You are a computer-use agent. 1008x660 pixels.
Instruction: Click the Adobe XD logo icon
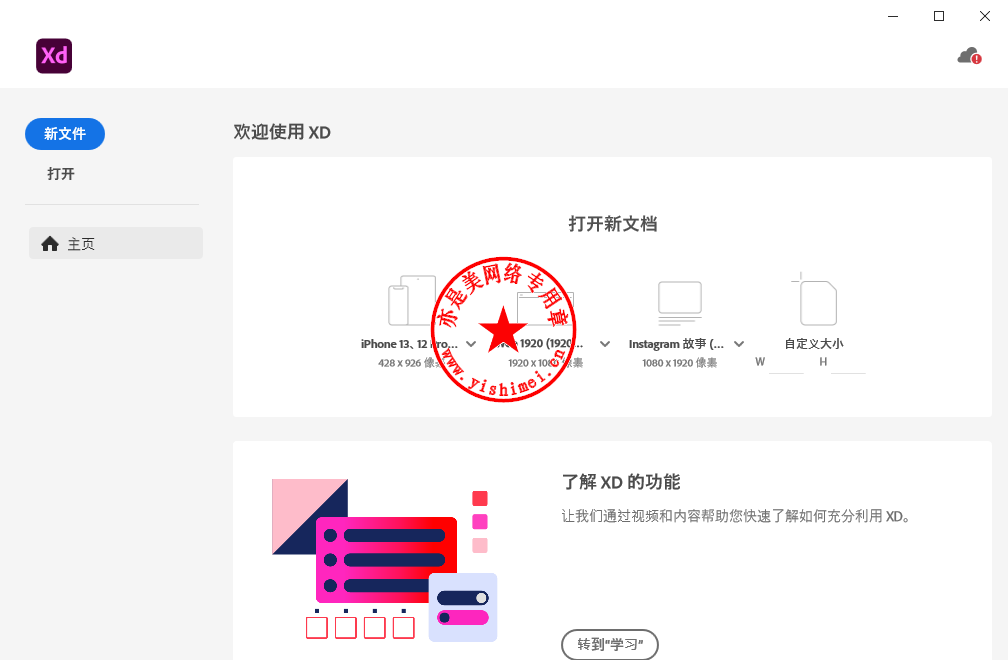pos(54,56)
